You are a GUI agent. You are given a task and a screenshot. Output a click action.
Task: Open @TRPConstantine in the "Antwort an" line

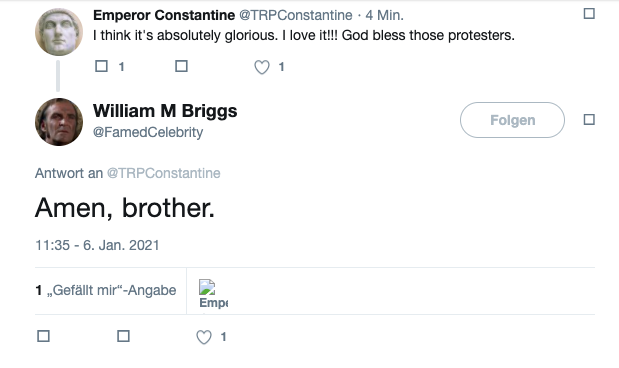pos(163,173)
